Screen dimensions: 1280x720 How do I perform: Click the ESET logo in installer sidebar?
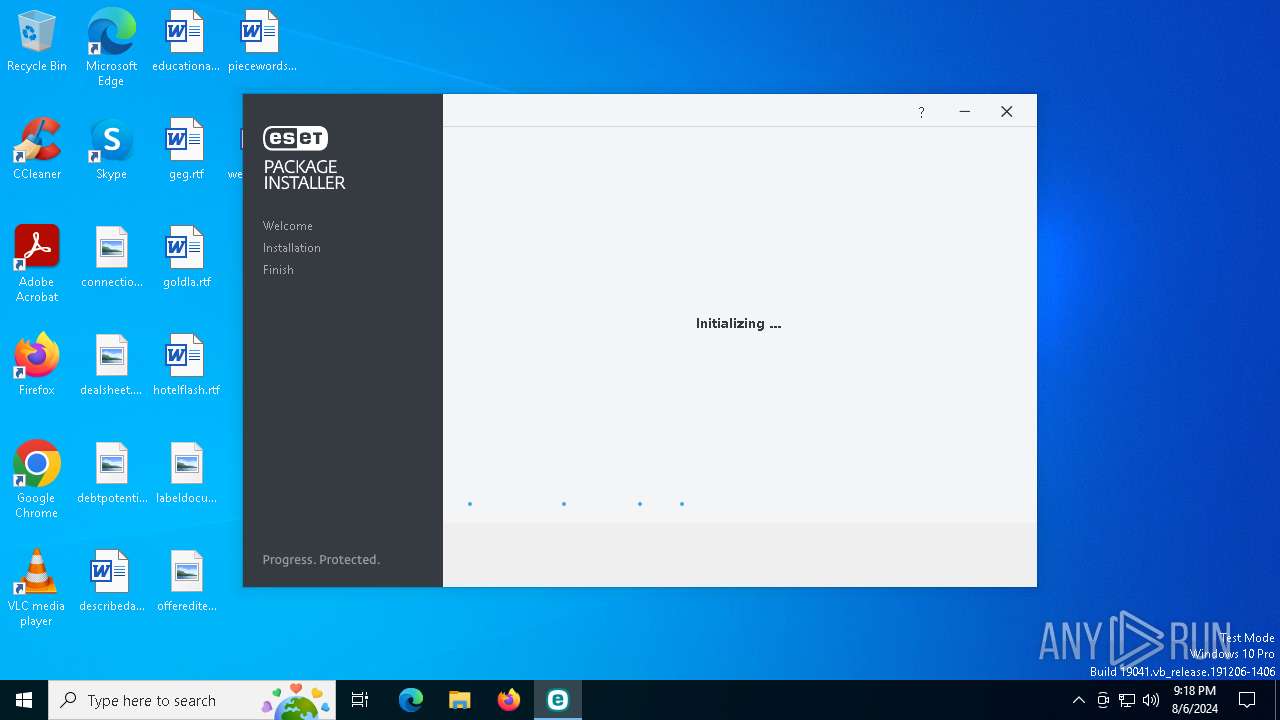(x=295, y=138)
